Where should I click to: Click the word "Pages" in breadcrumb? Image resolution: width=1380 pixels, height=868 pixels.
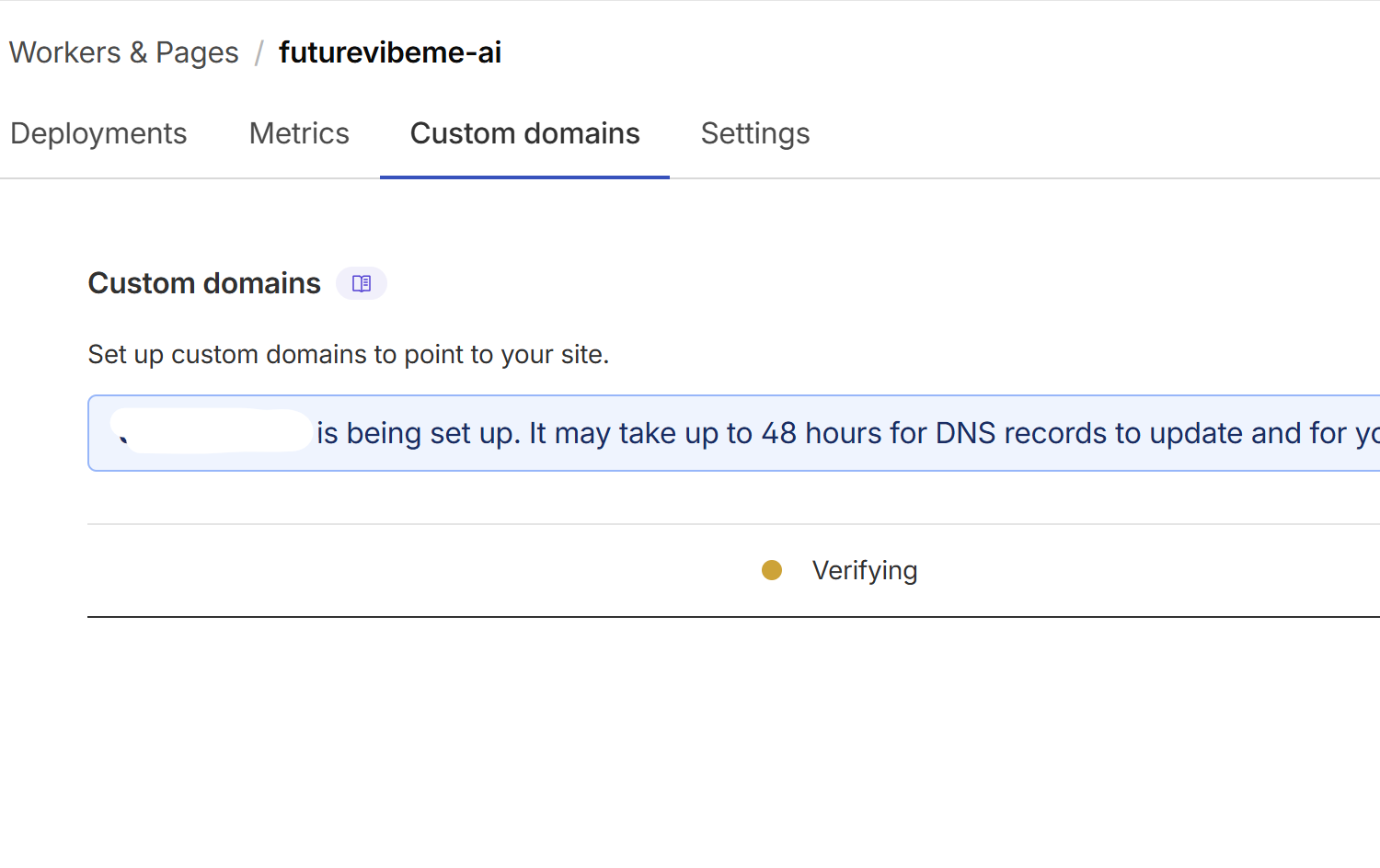[197, 53]
